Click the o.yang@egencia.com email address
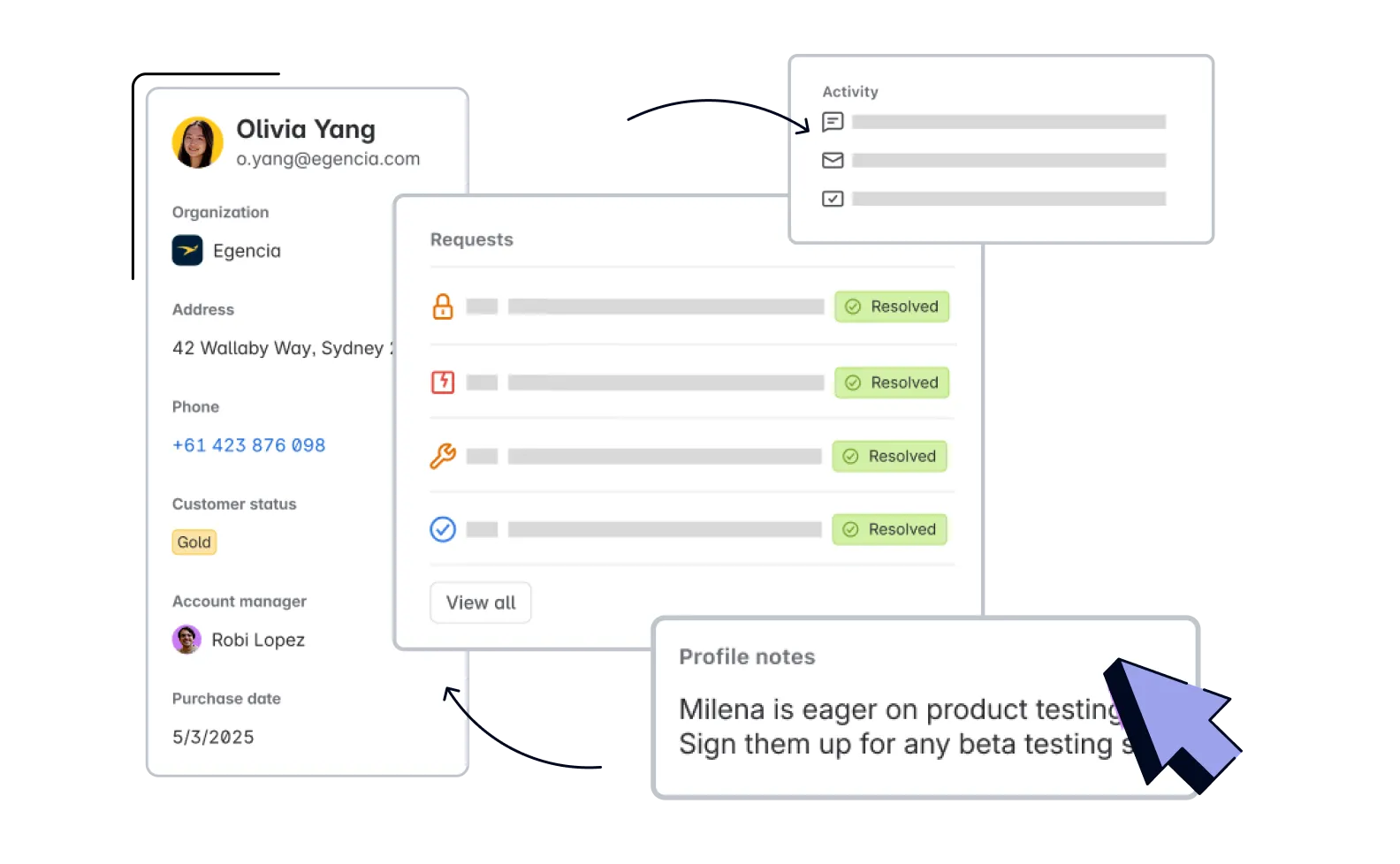 coord(328,159)
